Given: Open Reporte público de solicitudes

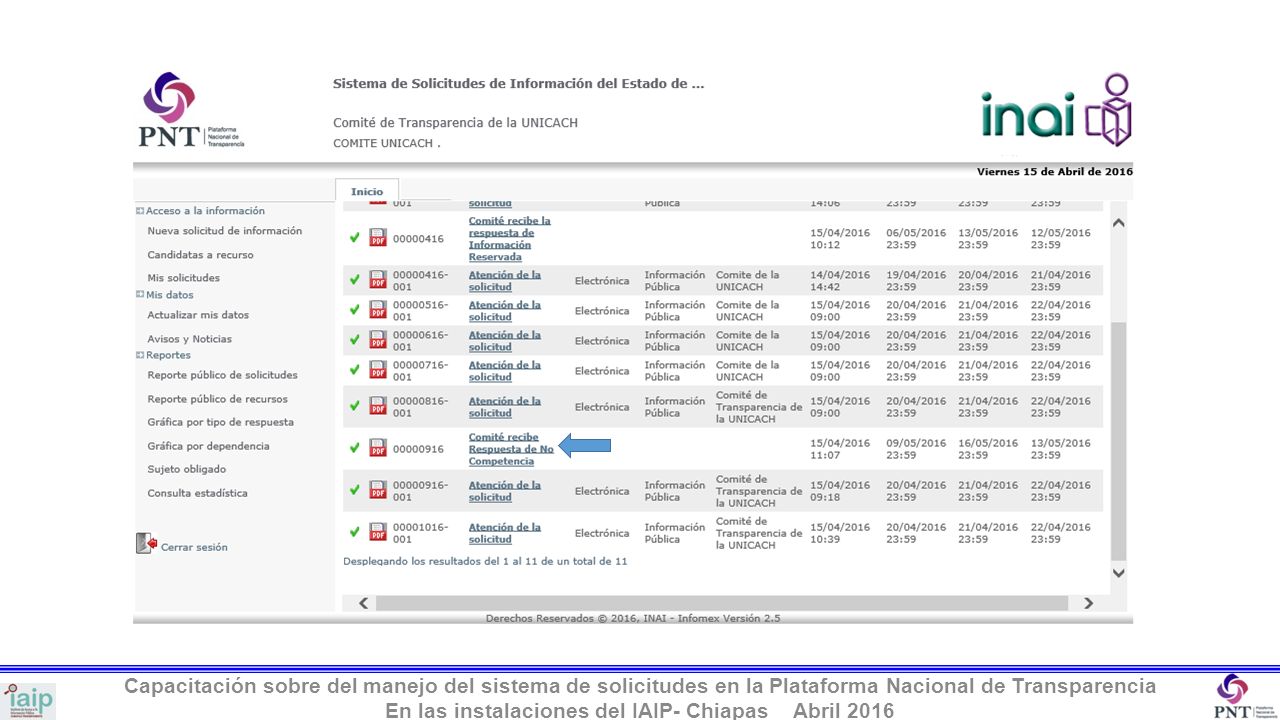Looking at the screenshot, I should (x=223, y=375).
